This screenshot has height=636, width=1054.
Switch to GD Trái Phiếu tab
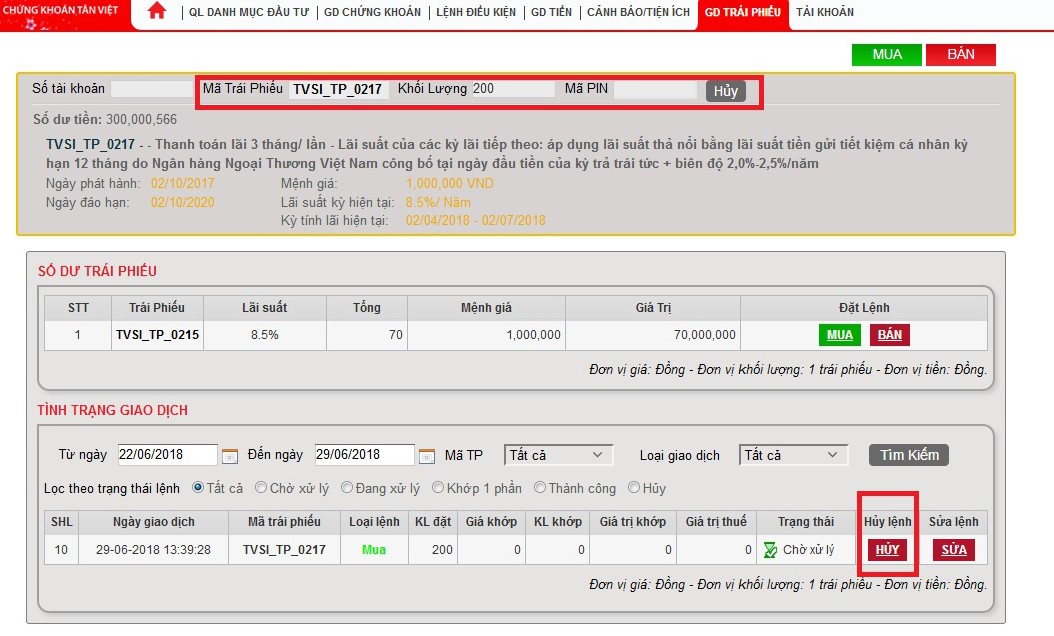click(743, 13)
